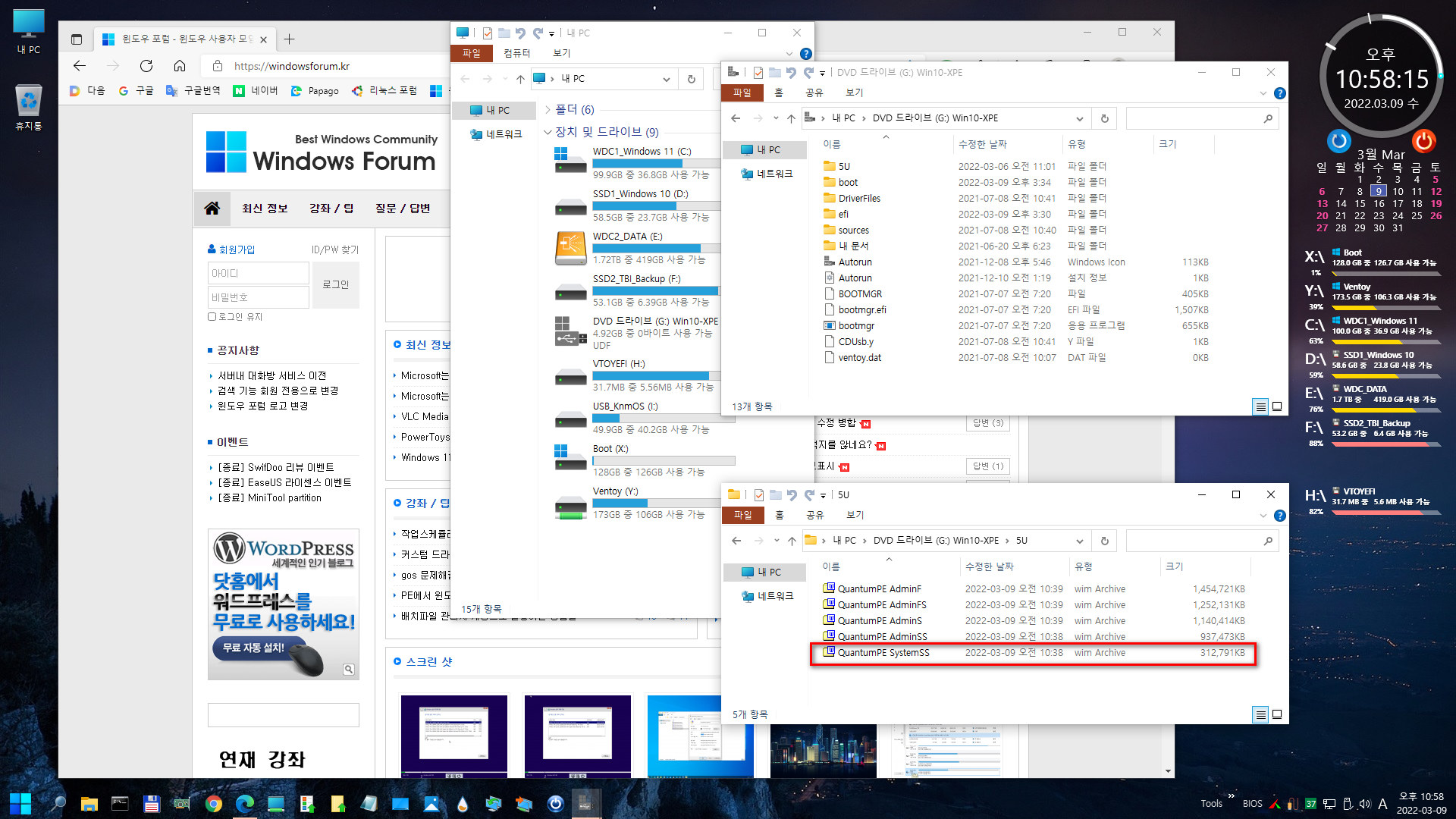Open the Windows Start menu
Image resolution: width=1456 pixels, height=819 pixels.
click(20, 803)
